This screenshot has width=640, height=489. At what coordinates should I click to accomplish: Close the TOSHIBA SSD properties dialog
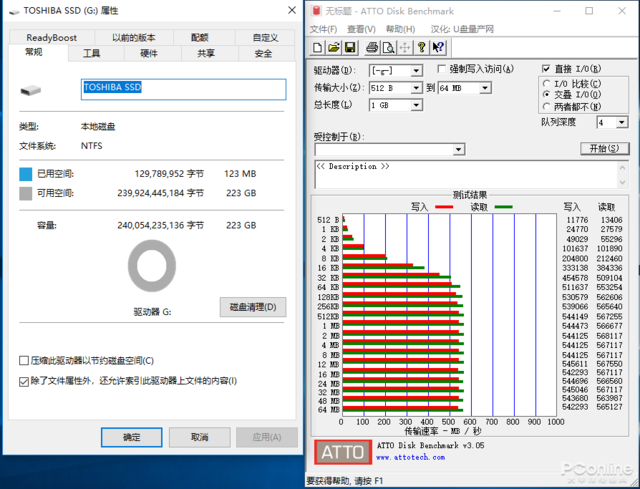tap(292, 10)
